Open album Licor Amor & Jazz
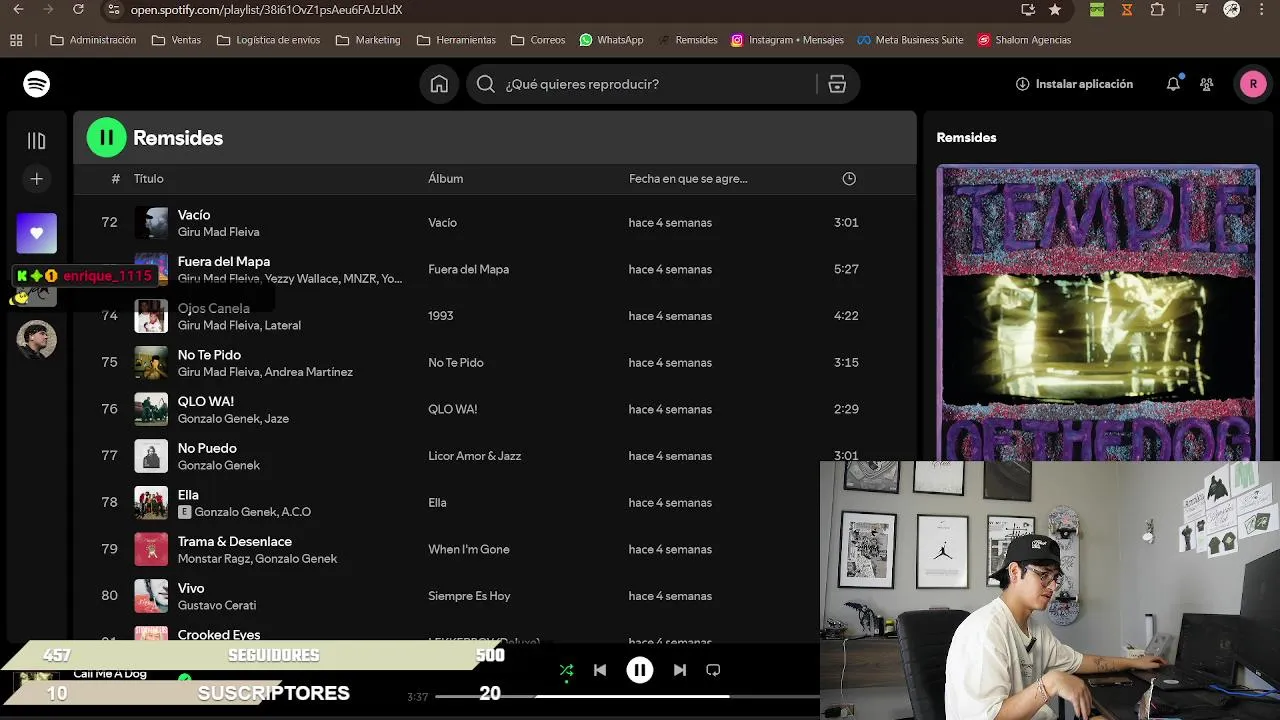Screen dimensions: 1280x720 [474, 456]
